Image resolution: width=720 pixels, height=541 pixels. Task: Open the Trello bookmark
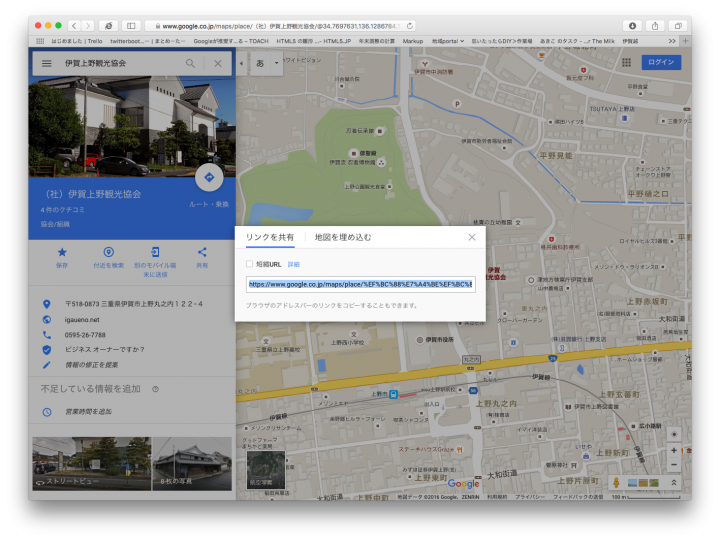click(77, 41)
